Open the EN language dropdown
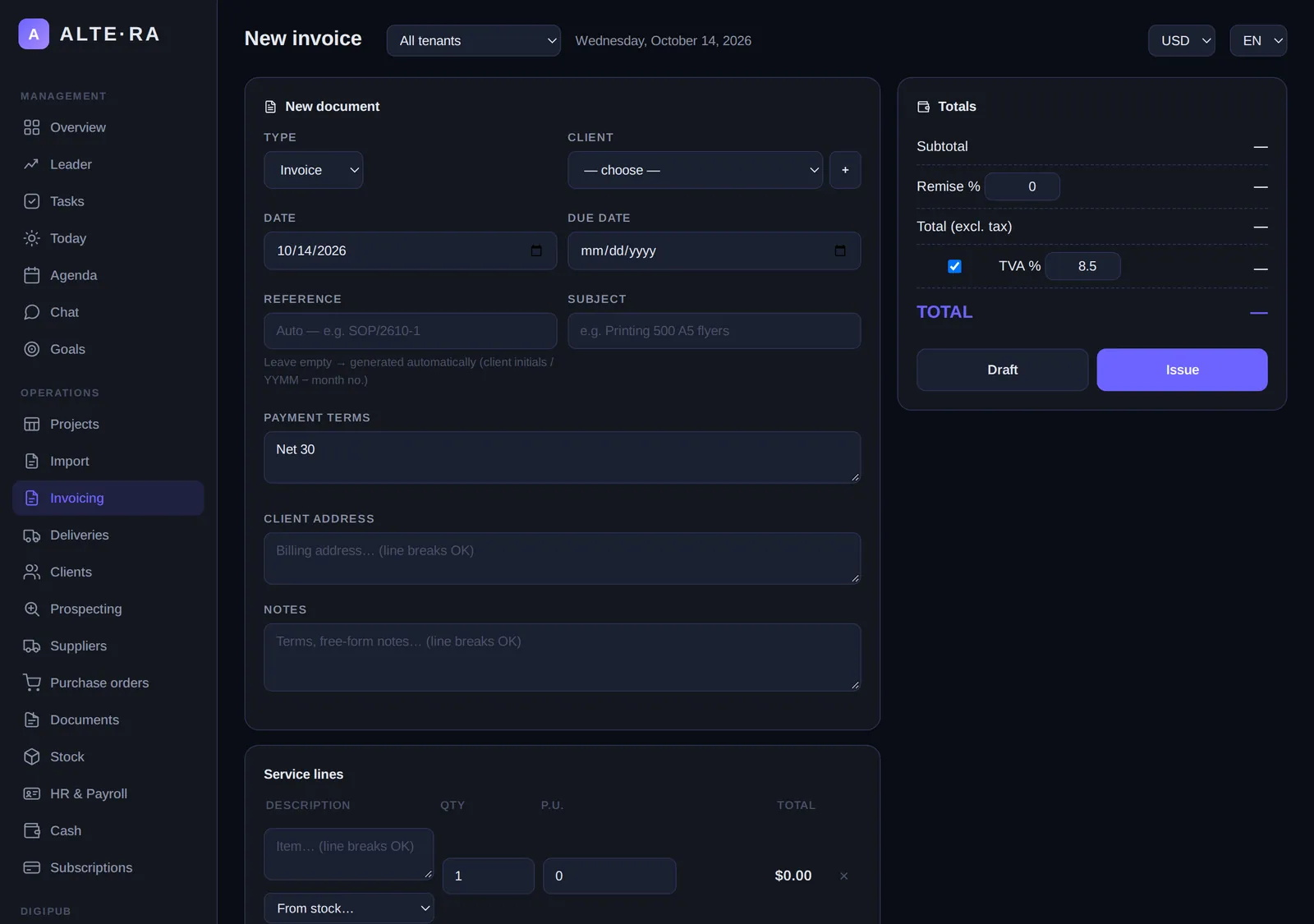 coord(1258,40)
